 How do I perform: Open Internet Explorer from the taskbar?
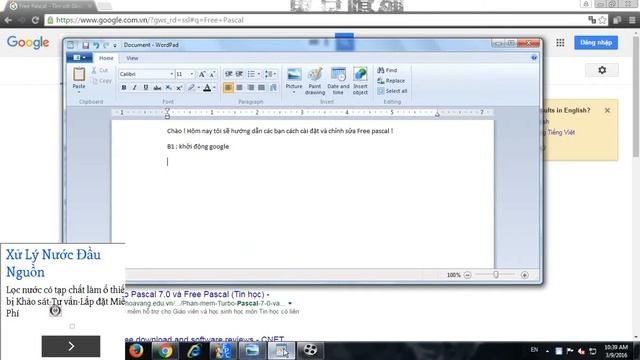coord(194,351)
